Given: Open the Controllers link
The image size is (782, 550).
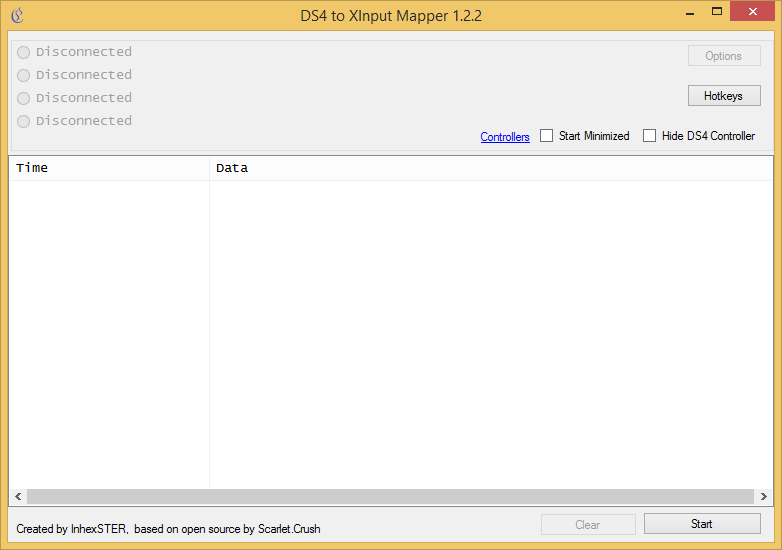Looking at the screenshot, I should [x=505, y=137].
